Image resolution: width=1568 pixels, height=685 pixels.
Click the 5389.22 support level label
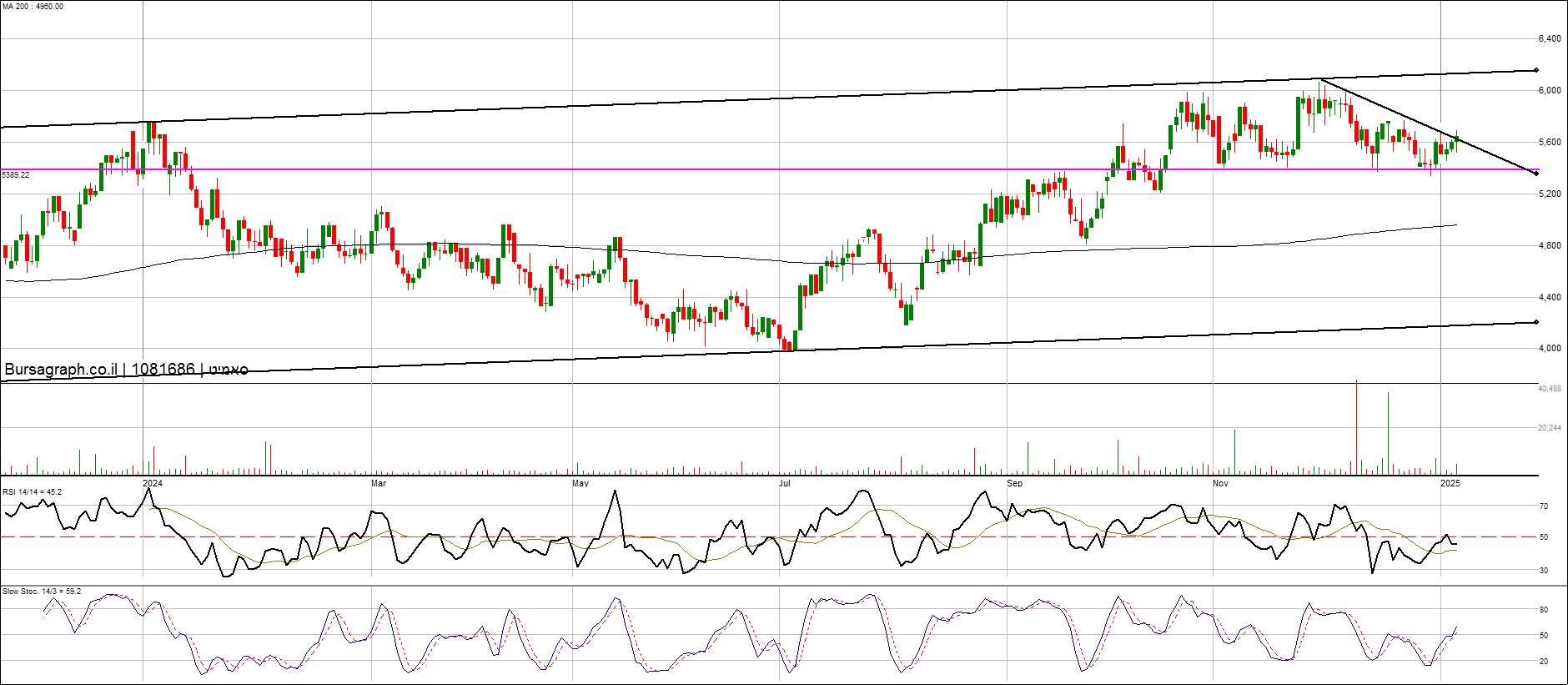(16, 175)
